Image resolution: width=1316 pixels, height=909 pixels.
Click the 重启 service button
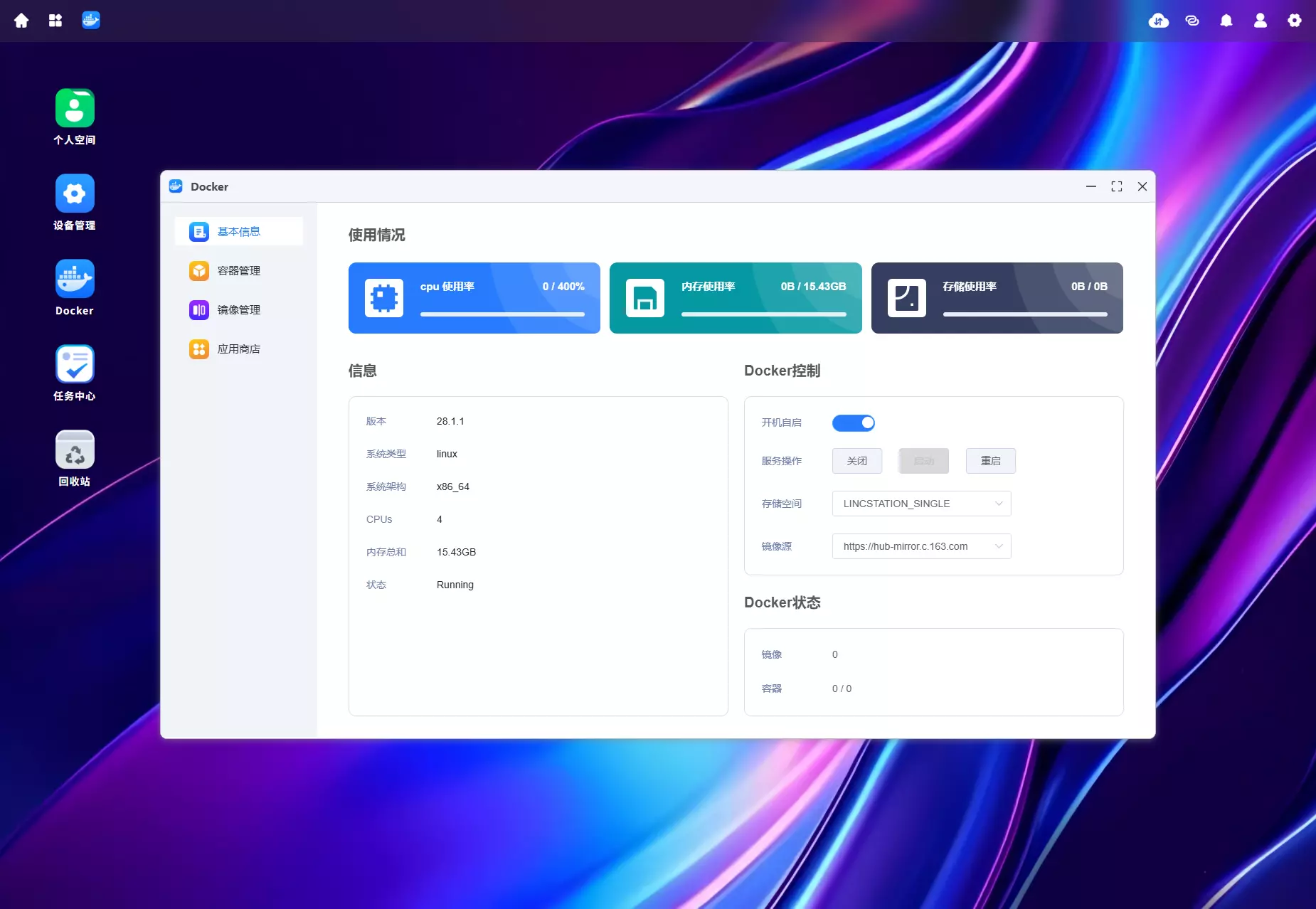[x=991, y=461]
